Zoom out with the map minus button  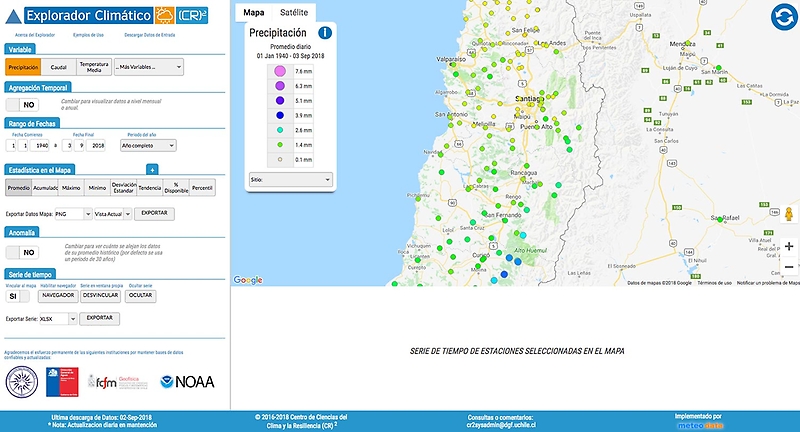tap(789, 267)
